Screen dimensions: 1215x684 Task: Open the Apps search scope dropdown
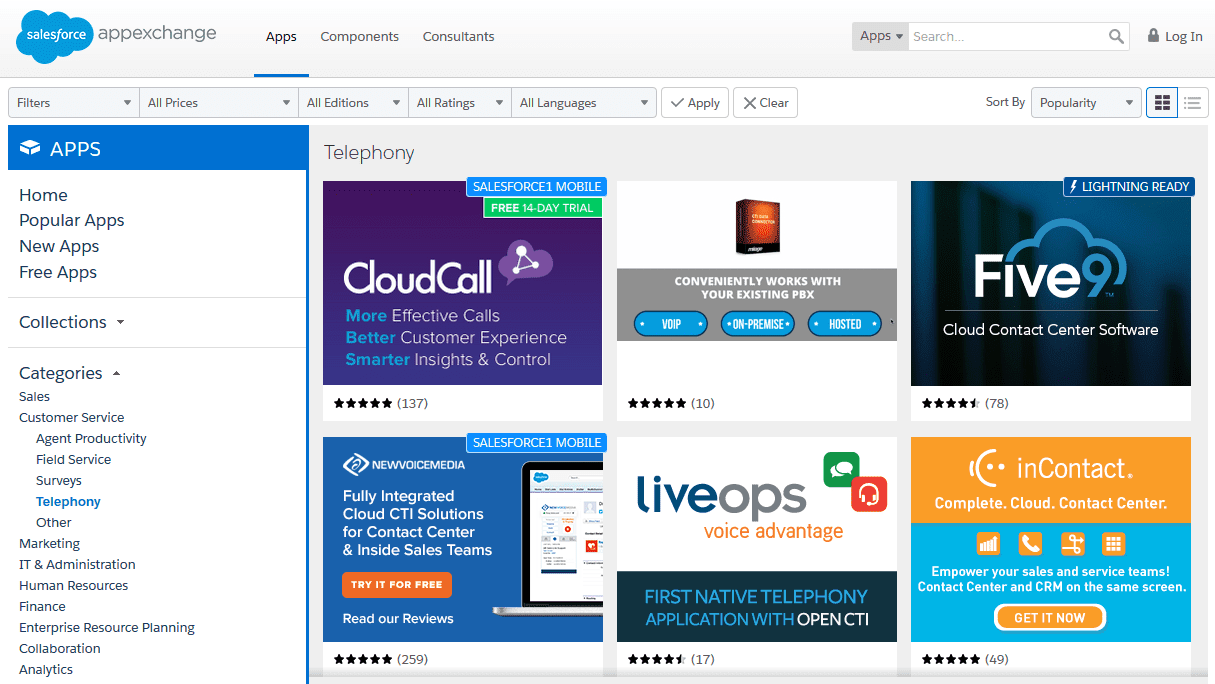click(880, 36)
